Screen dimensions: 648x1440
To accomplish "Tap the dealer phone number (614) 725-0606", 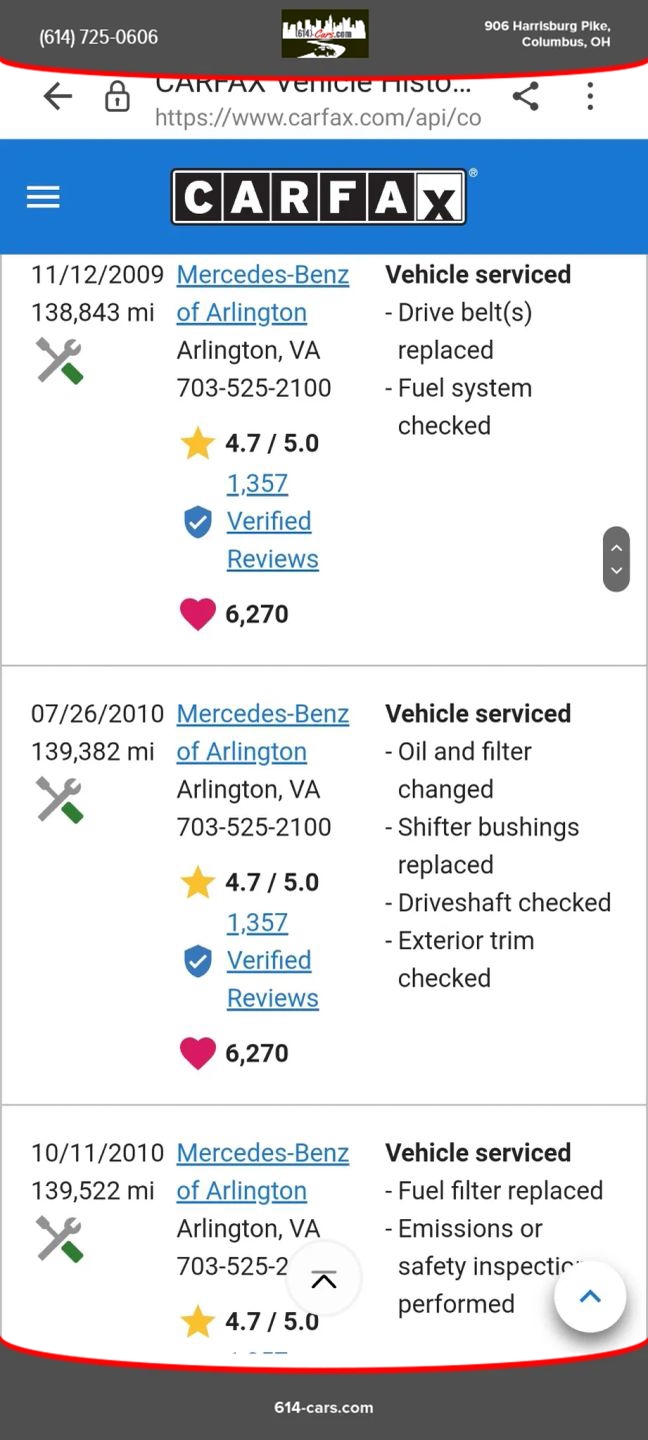I will click(x=98, y=37).
